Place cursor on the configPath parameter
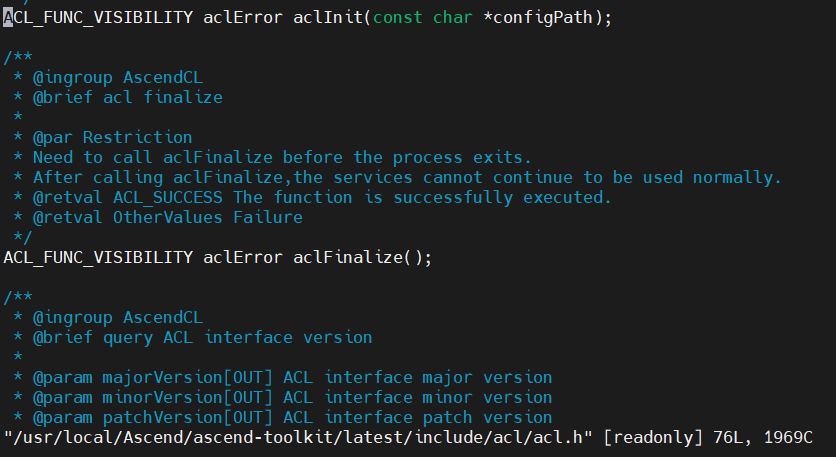This screenshot has width=836, height=457. [x=547, y=19]
